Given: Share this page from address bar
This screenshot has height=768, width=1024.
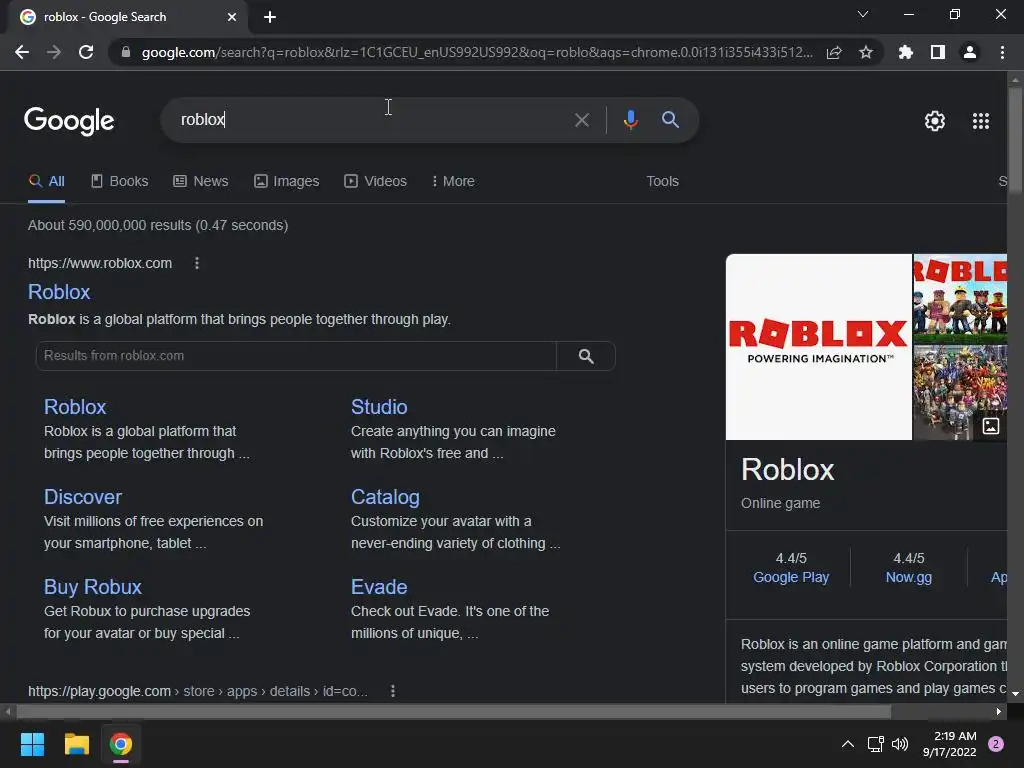Looking at the screenshot, I should 834,52.
